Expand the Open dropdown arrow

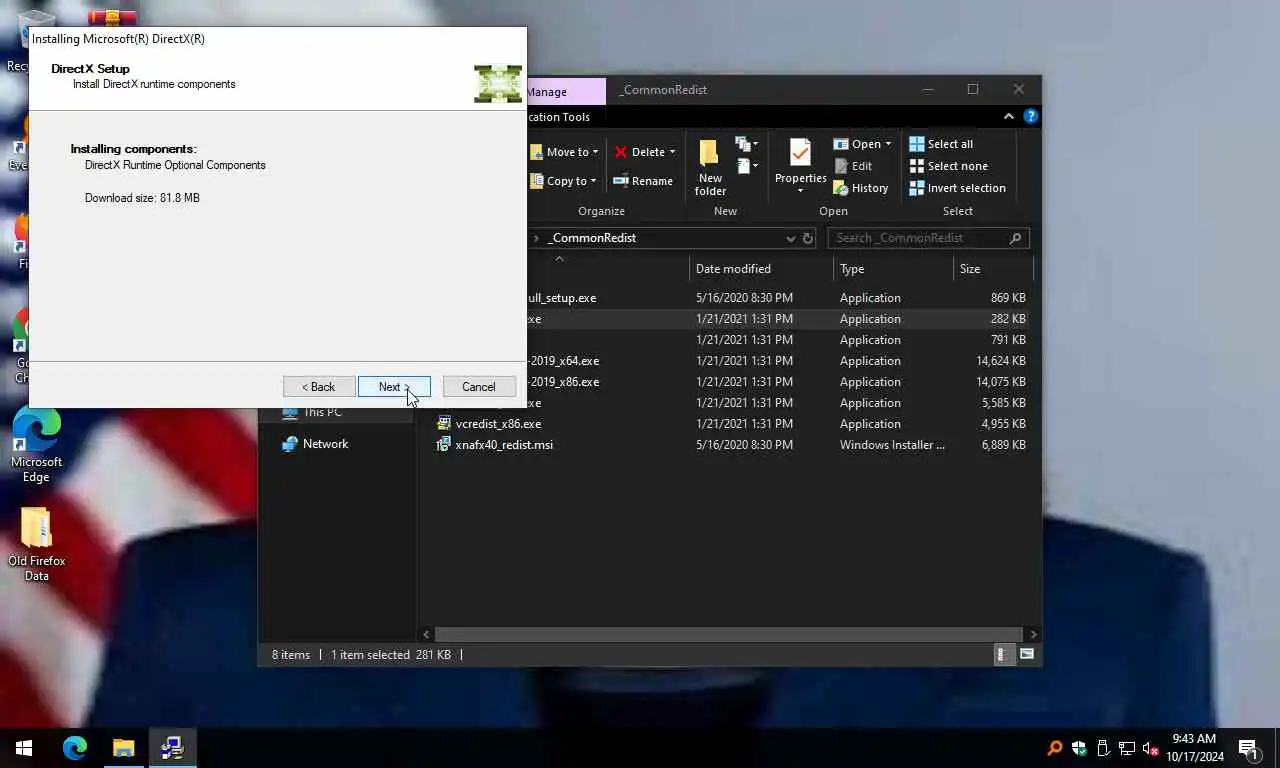click(x=888, y=144)
